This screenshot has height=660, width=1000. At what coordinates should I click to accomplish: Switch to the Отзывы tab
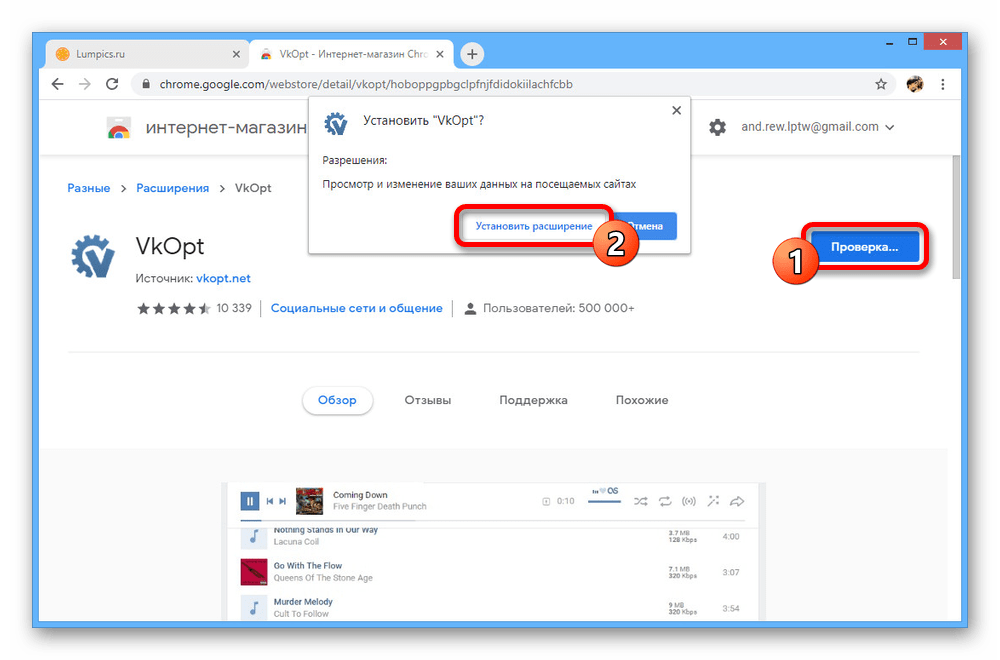(x=427, y=400)
